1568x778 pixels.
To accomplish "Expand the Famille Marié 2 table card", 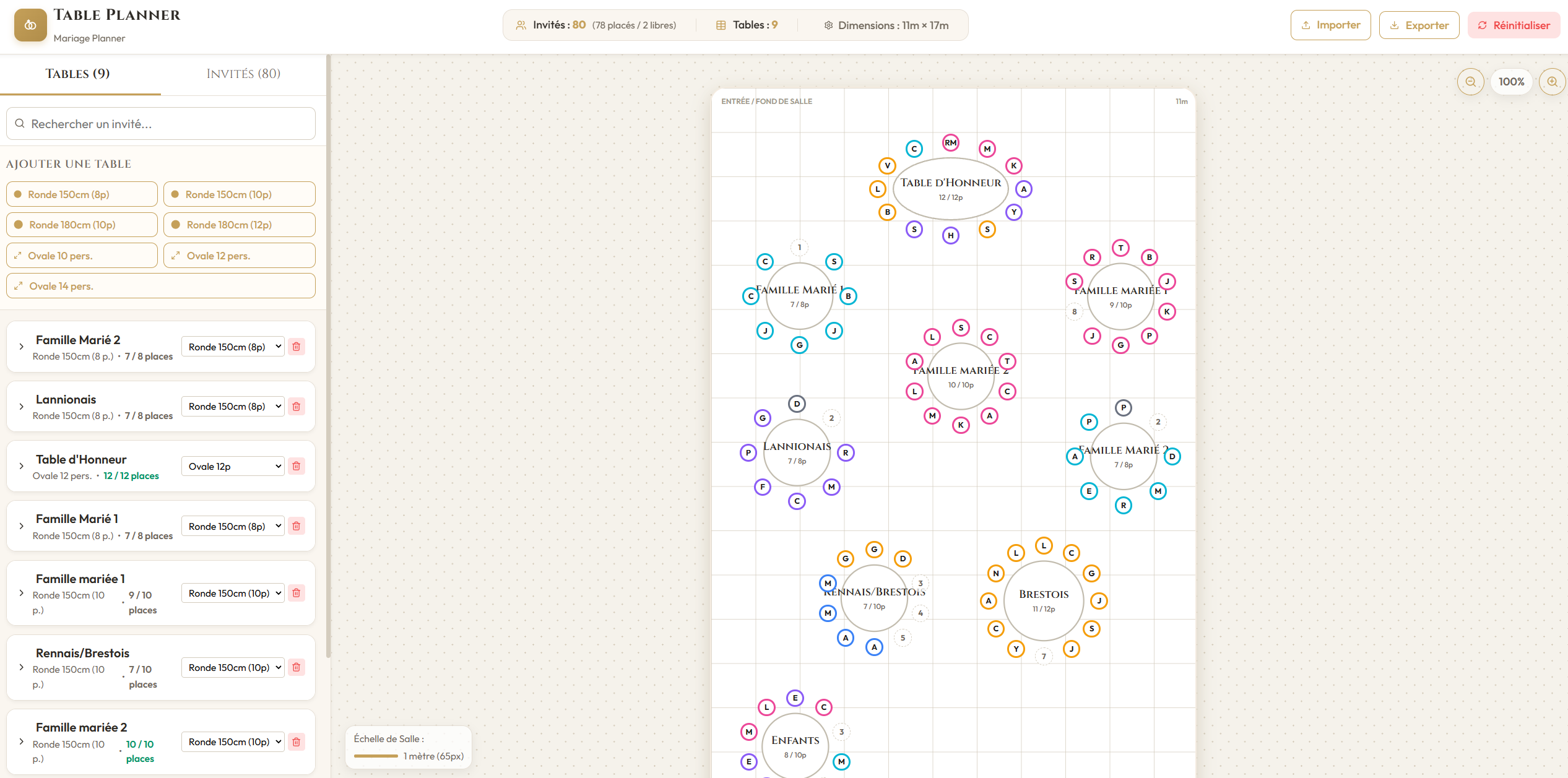I will click(x=22, y=347).
